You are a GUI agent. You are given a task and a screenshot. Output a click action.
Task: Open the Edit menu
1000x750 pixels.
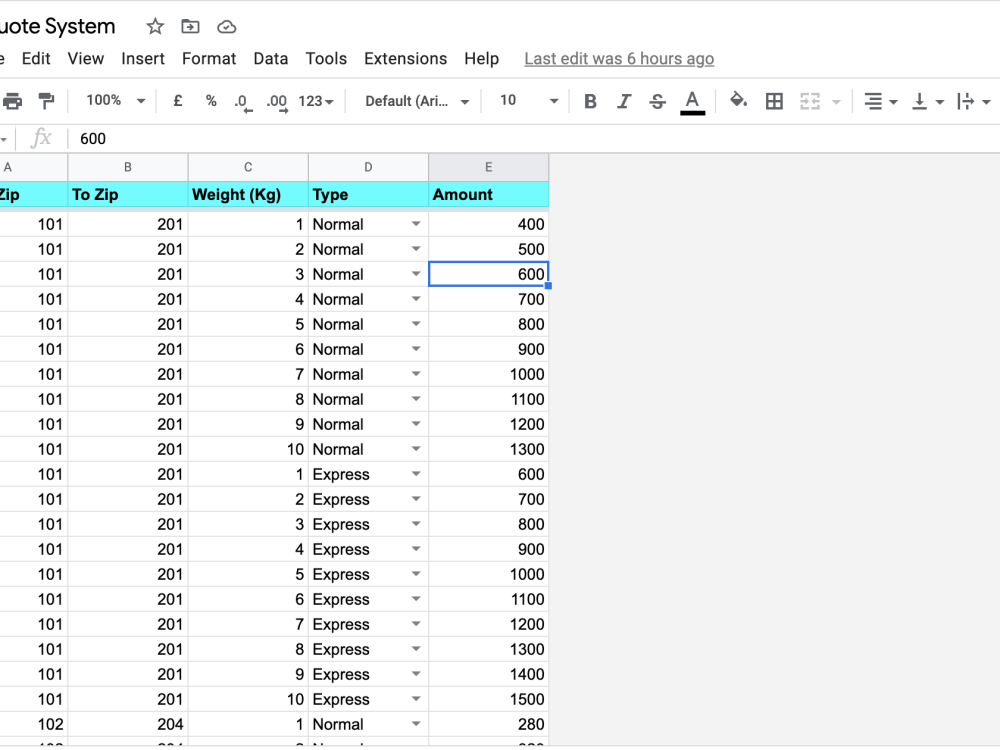coord(36,59)
